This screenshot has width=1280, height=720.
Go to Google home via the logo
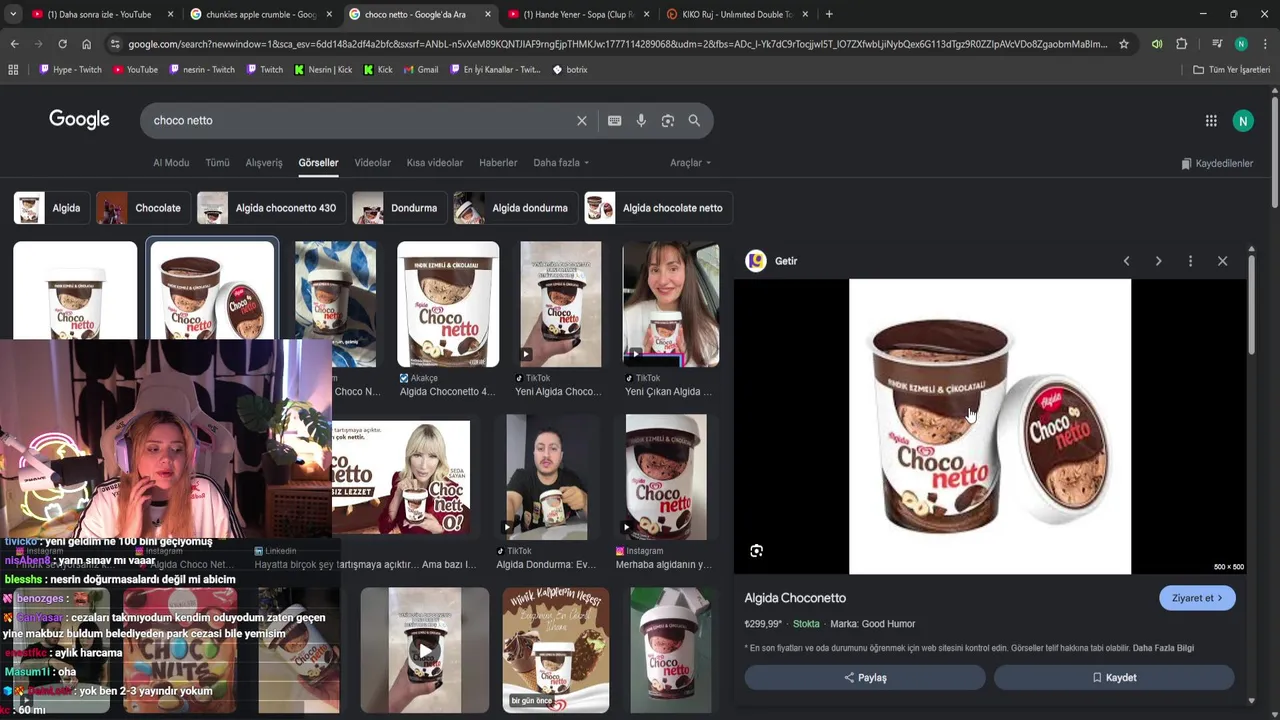pyautogui.click(x=79, y=120)
